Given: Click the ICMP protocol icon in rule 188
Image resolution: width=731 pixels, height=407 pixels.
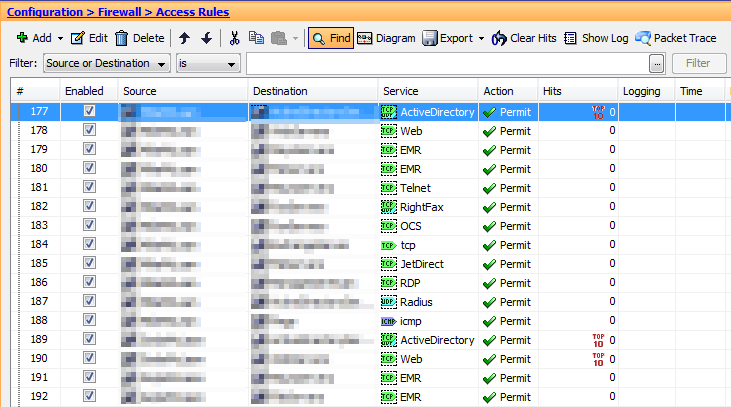Looking at the screenshot, I should 389,321.
